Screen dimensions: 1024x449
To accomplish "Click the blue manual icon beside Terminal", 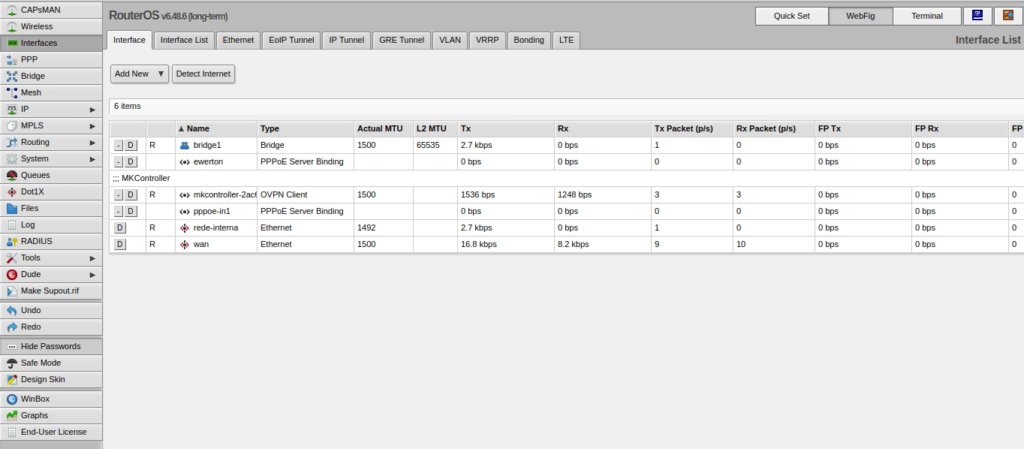I will [x=978, y=16].
